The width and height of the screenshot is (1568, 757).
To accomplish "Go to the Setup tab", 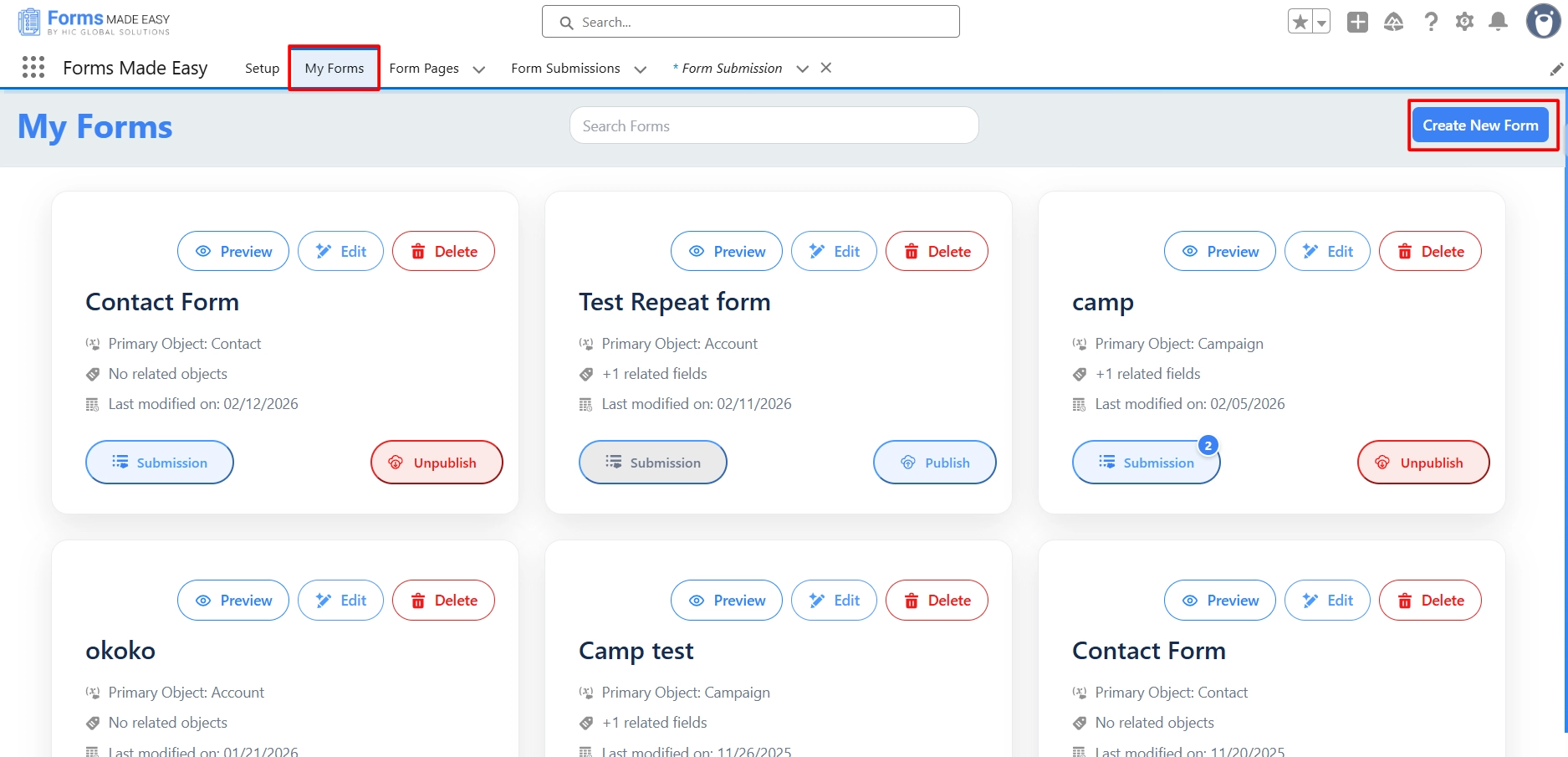I will point(262,69).
